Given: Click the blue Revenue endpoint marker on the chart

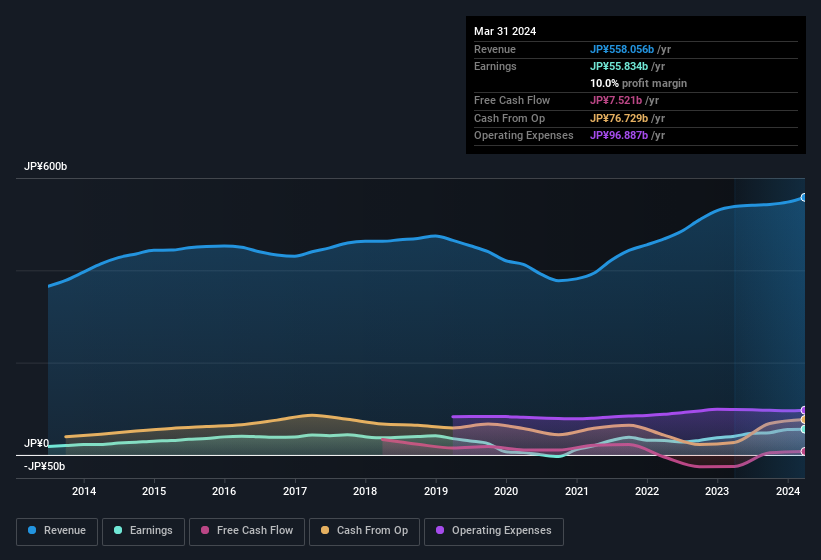Looking at the screenshot, I should 803,197.
